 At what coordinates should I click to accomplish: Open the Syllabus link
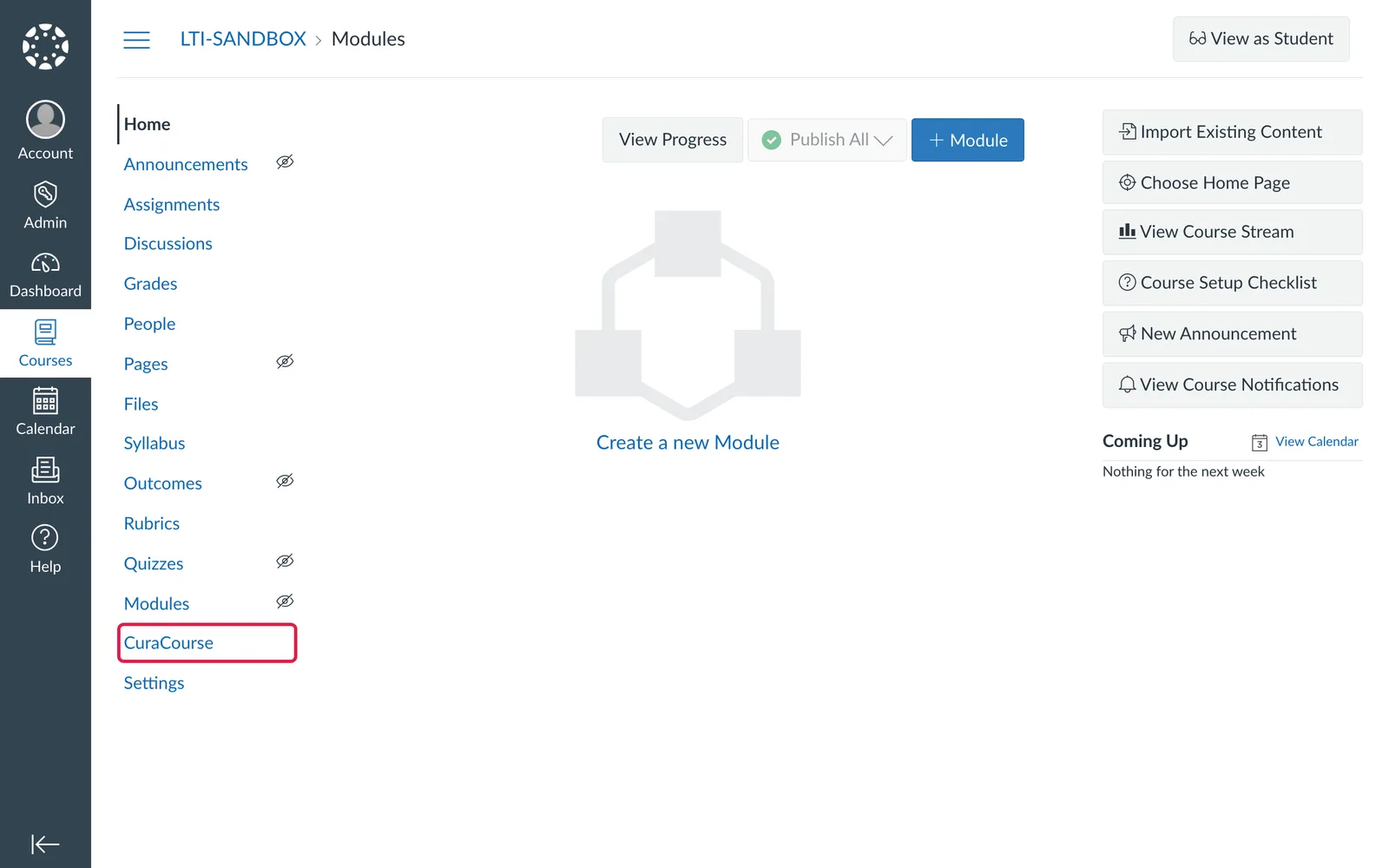click(155, 444)
